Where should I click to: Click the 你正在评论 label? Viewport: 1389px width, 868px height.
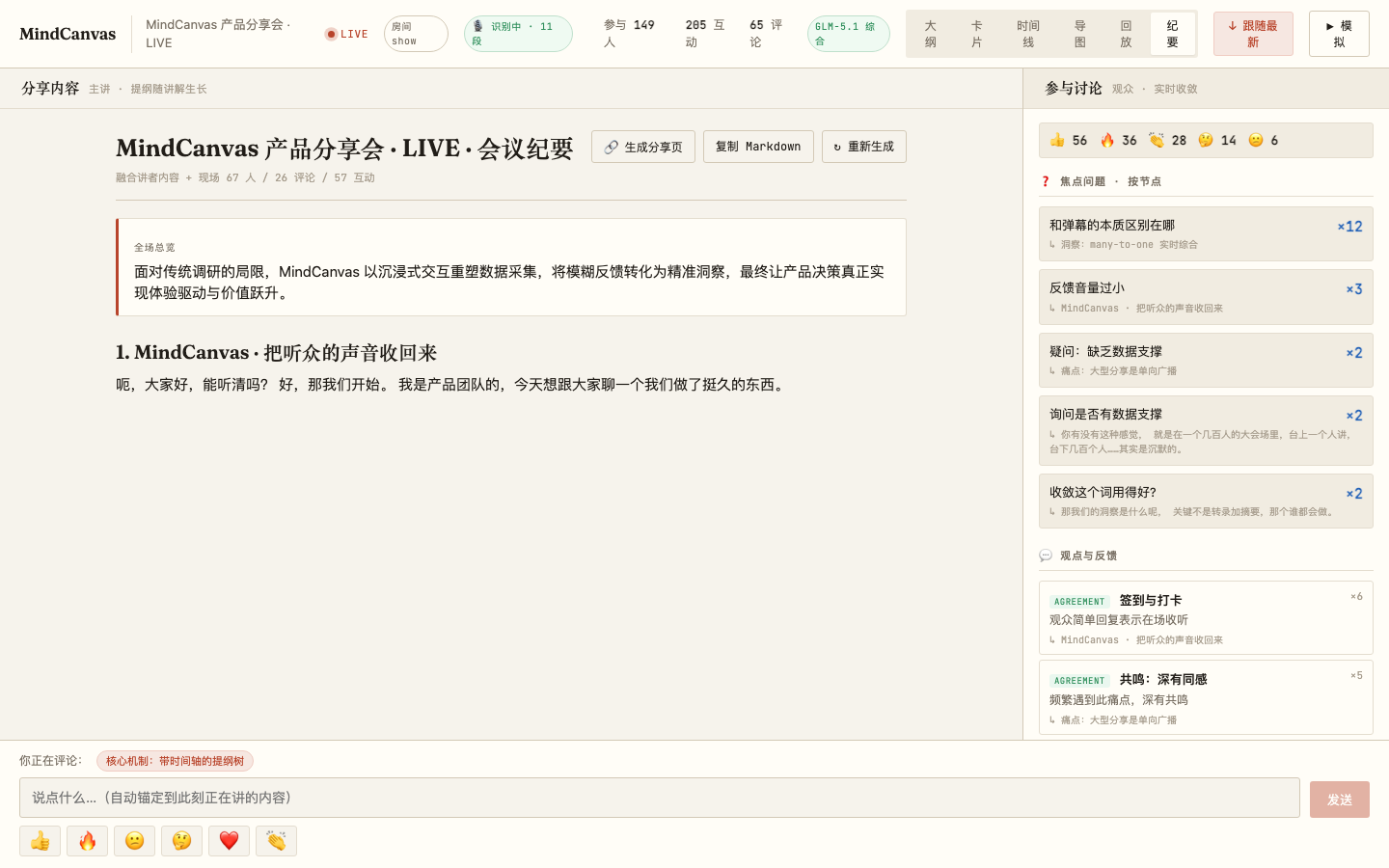point(51,761)
